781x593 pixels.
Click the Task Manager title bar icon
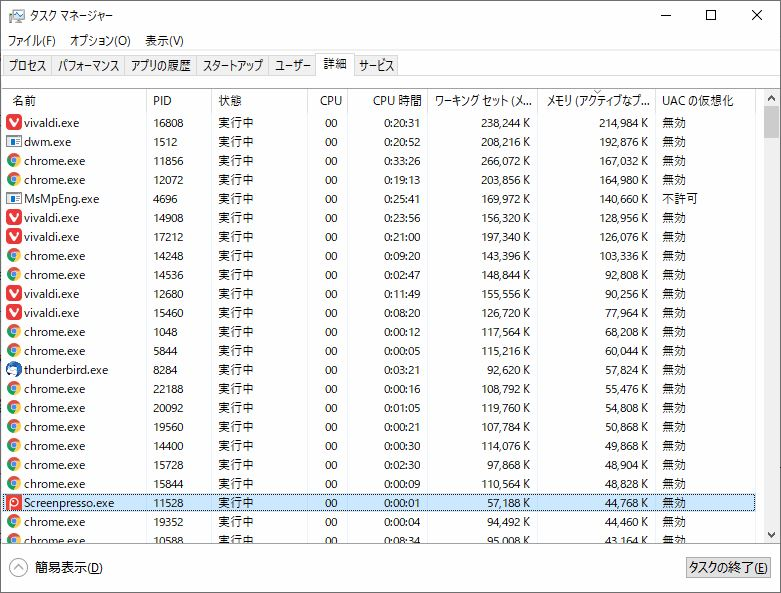coord(16,16)
